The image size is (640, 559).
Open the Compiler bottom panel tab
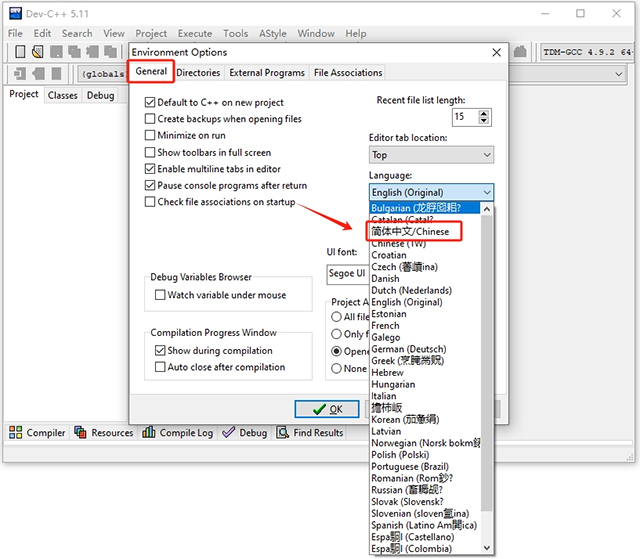(x=37, y=433)
